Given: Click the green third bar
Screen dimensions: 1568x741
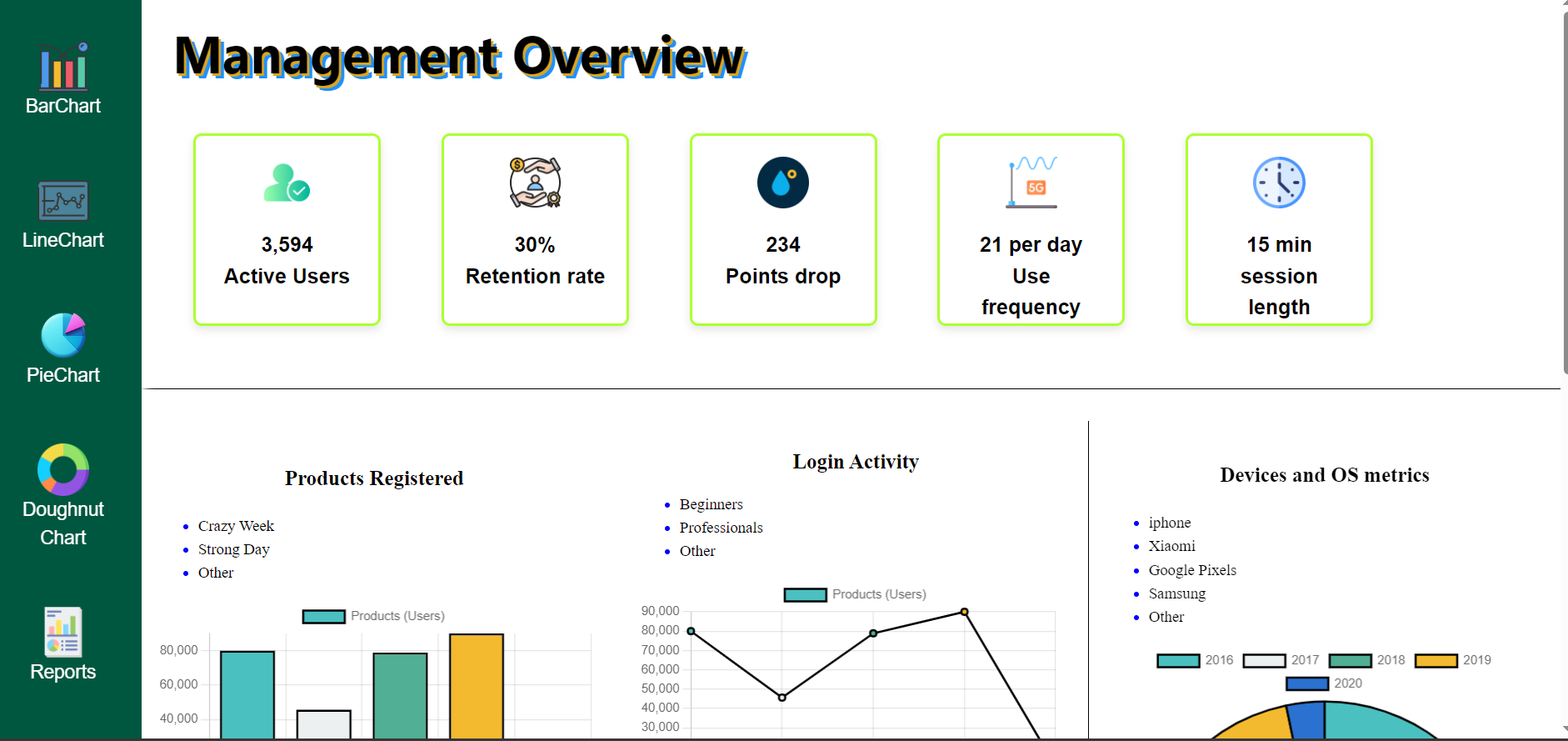Looking at the screenshot, I should pyautogui.click(x=400, y=696).
